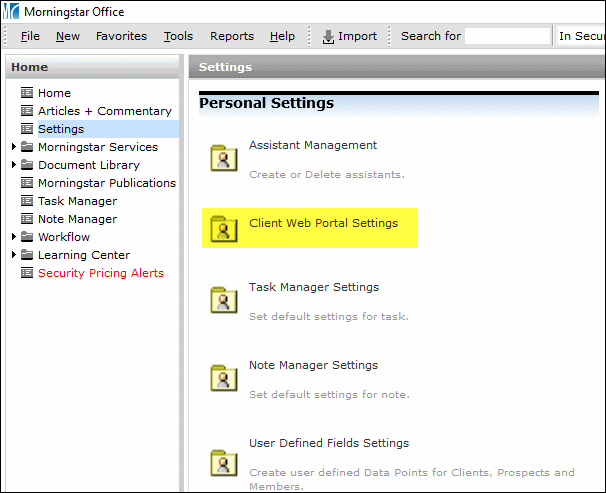Expand the Morningstar Services tree node

(14, 147)
